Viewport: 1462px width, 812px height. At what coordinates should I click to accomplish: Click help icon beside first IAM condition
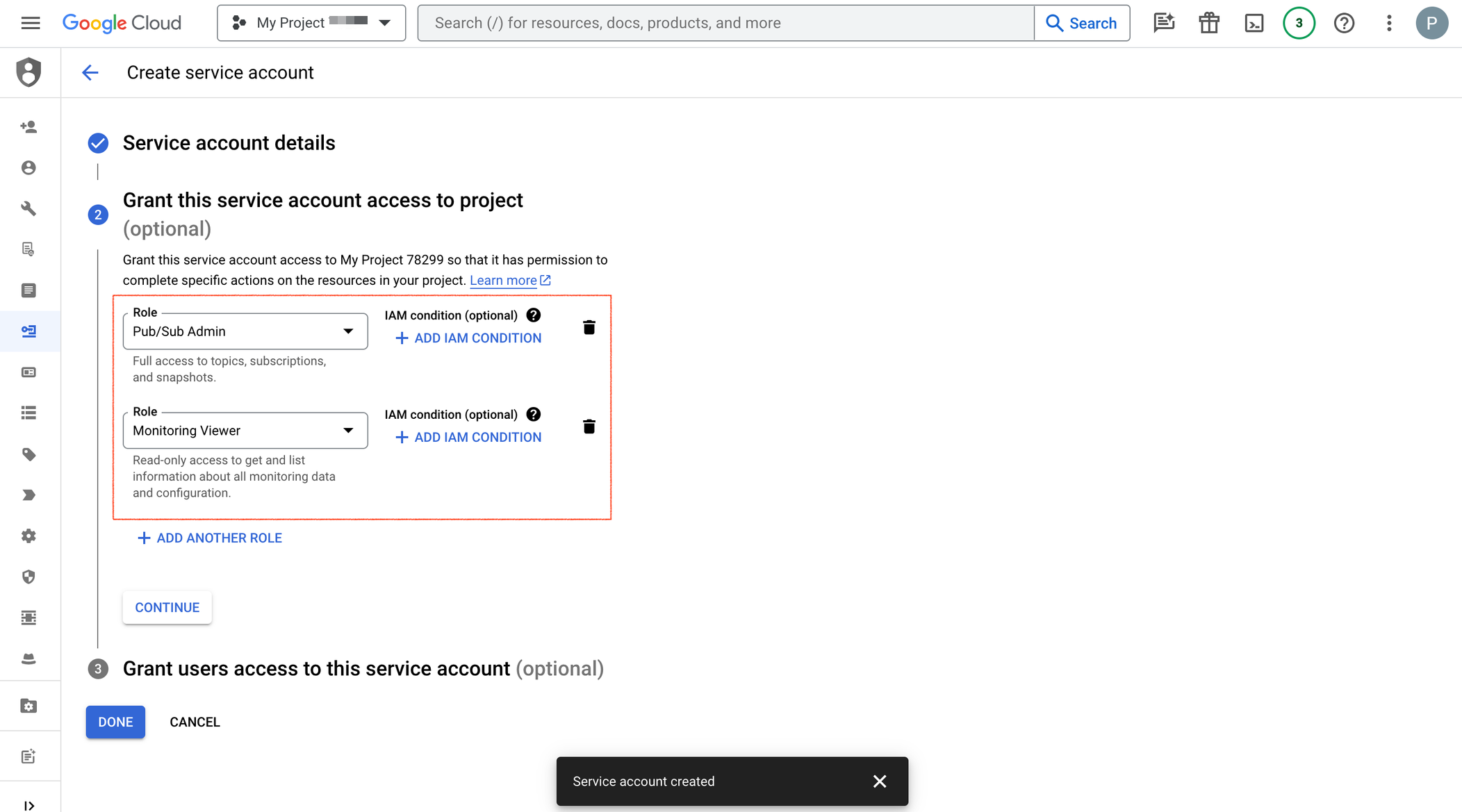pyautogui.click(x=533, y=315)
